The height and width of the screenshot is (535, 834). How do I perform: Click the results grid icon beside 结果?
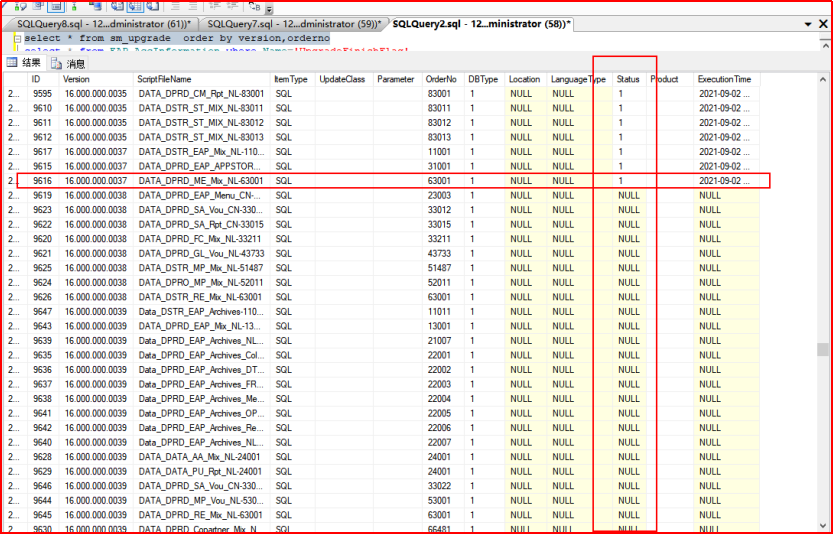[x=12, y=63]
